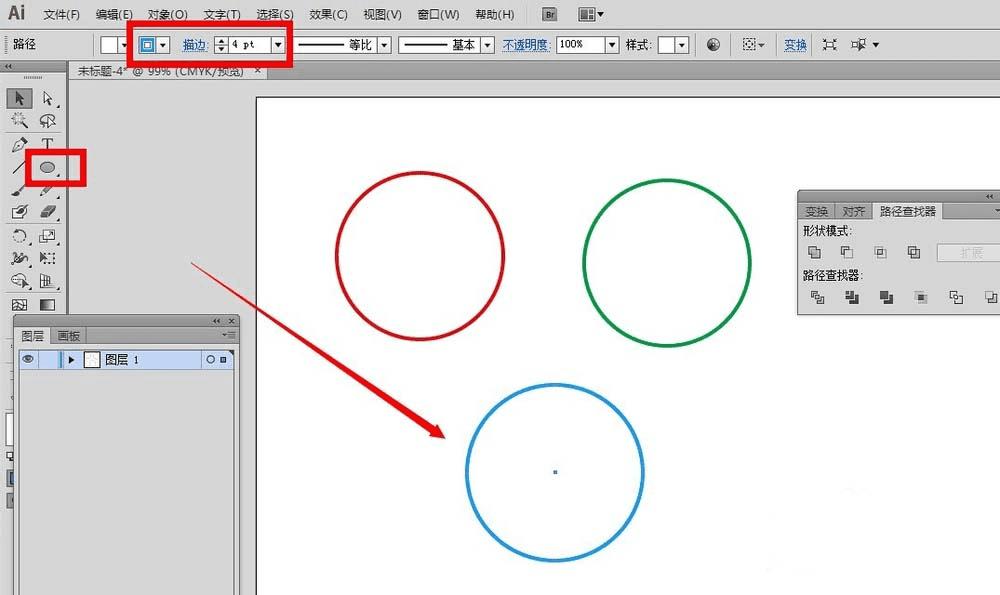Open the Recolor Artwork color wheel
Viewport: 1000px width, 595px height.
click(714, 45)
